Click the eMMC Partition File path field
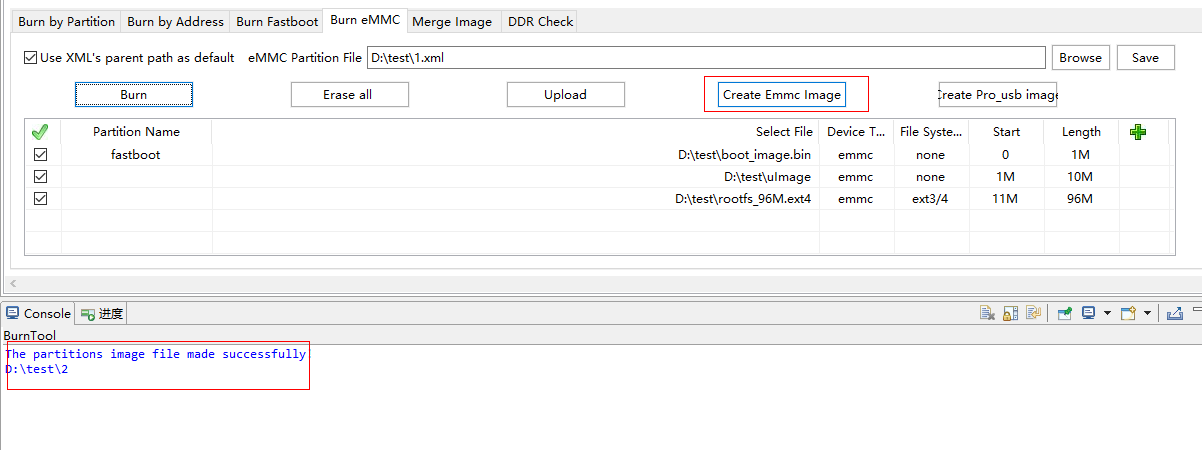 (705, 58)
